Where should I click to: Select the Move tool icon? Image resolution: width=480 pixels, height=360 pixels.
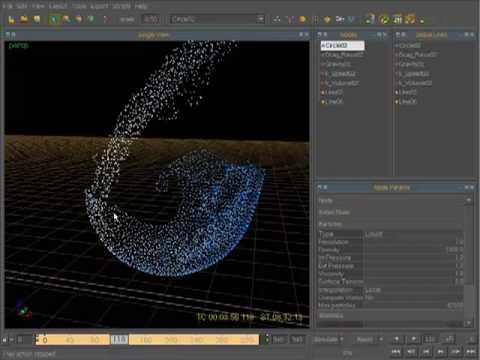66,20
